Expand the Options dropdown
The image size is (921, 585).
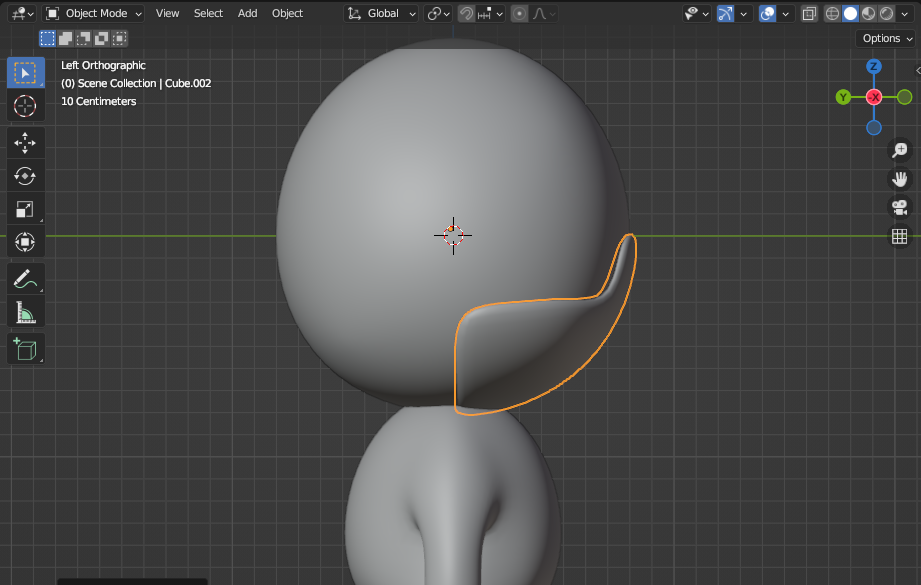[x=886, y=38]
